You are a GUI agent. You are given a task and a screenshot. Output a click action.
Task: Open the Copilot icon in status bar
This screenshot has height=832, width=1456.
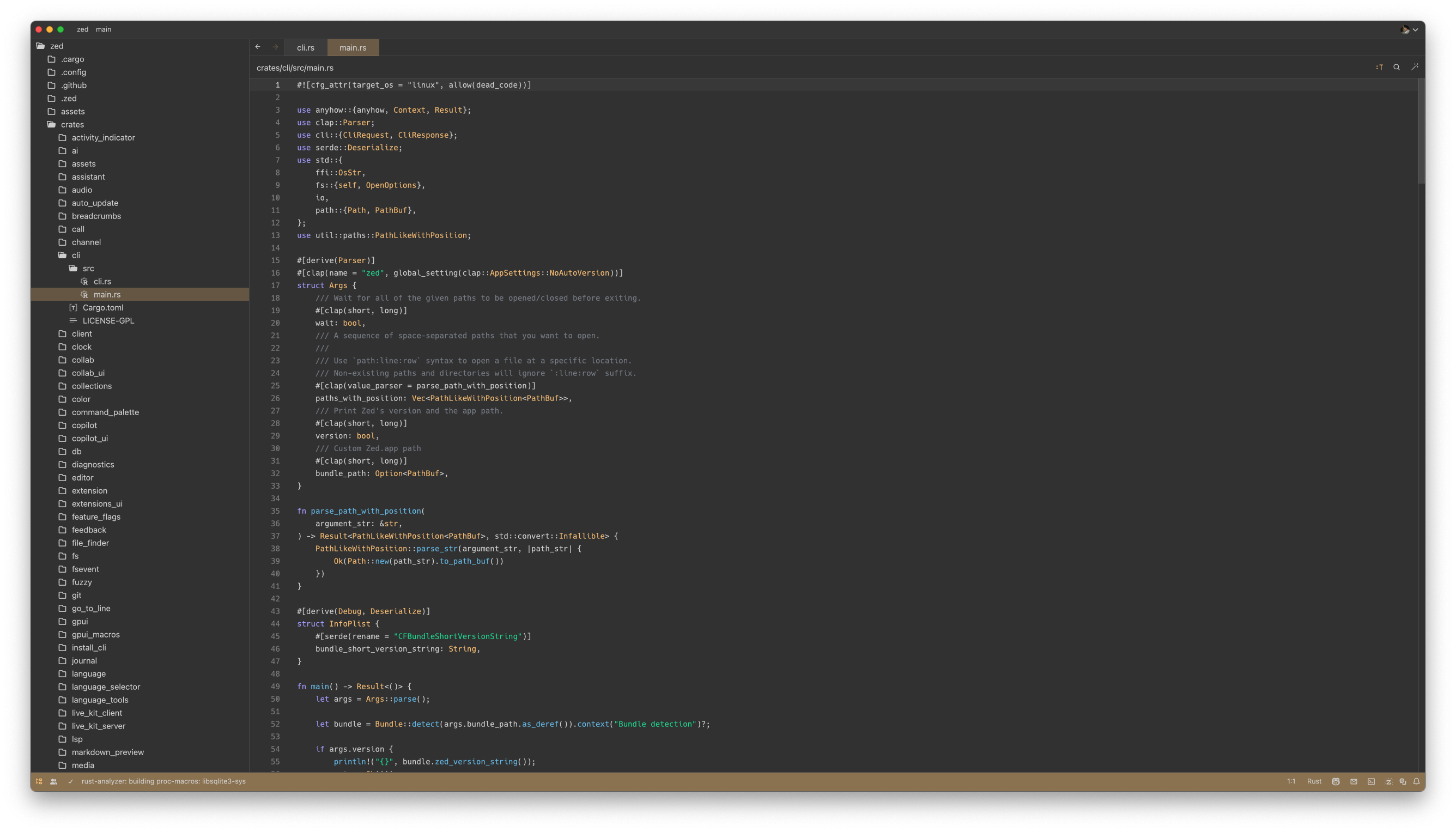pos(1336,781)
